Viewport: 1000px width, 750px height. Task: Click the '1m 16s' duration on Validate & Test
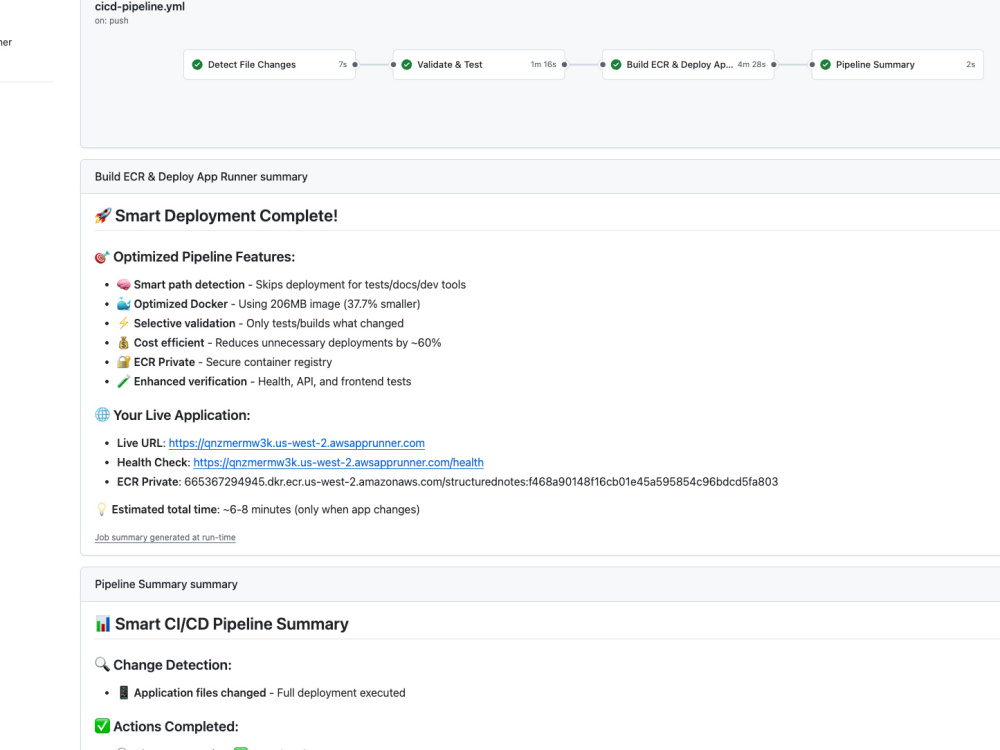543,64
